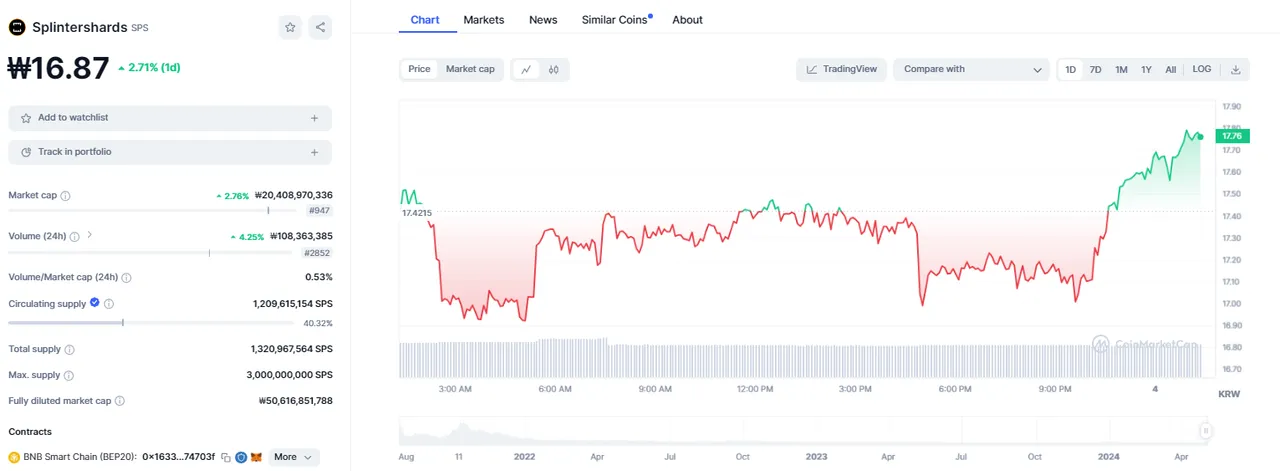Expand Volume (24h) chevron arrow
The image size is (1280, 471).
(90, 235)
